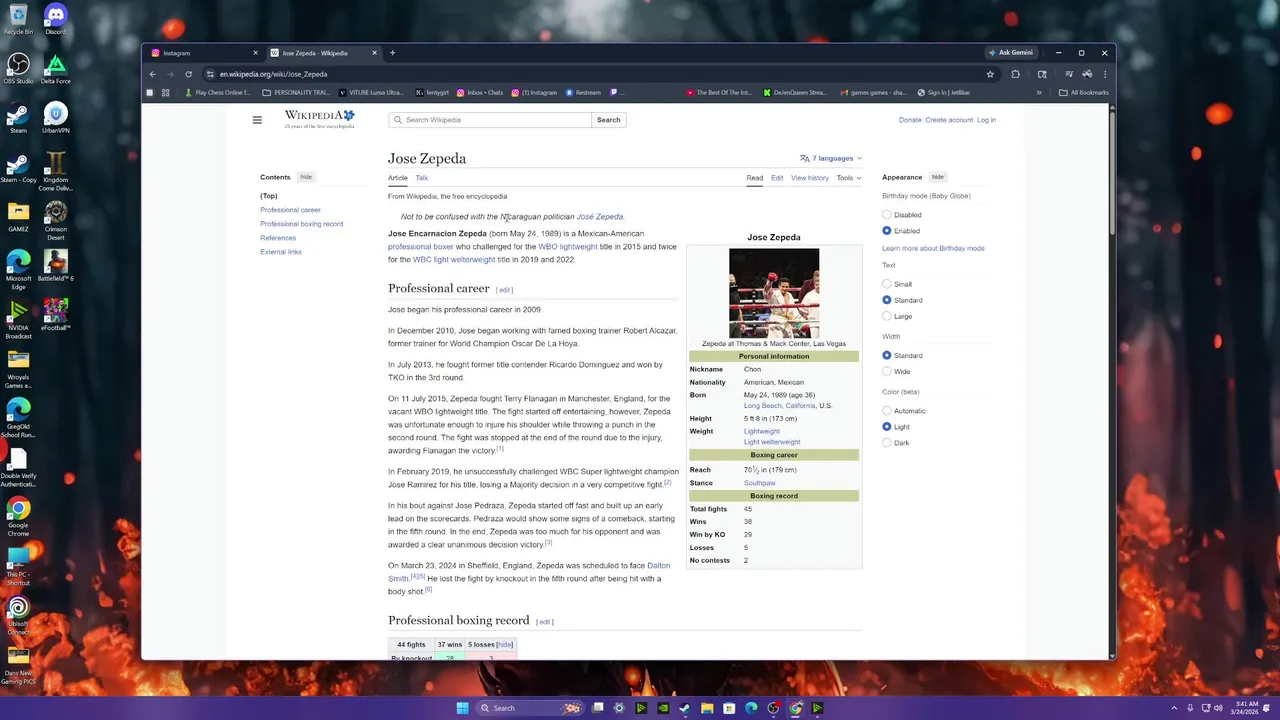Click the volume icon in system tray
The width and height of the screenshot is (1280, 720).
(1217, 708)
